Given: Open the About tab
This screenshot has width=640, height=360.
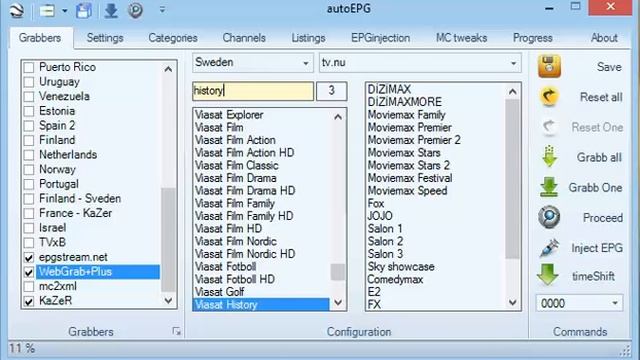Looking at the screenshot, I should pos(604,38).
